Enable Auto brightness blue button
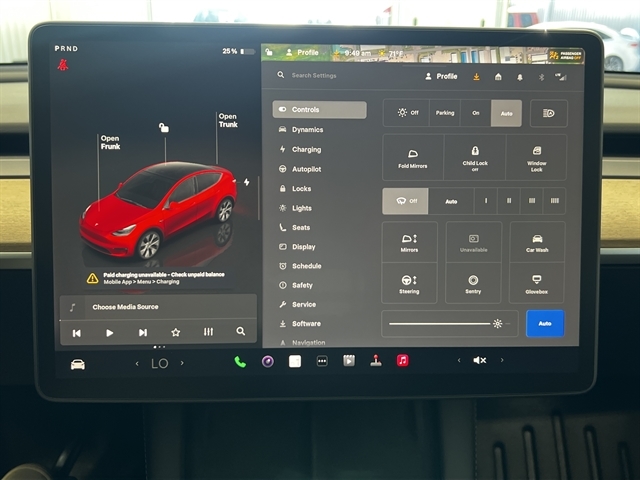640x480 pixels. (x=545, y=323)
